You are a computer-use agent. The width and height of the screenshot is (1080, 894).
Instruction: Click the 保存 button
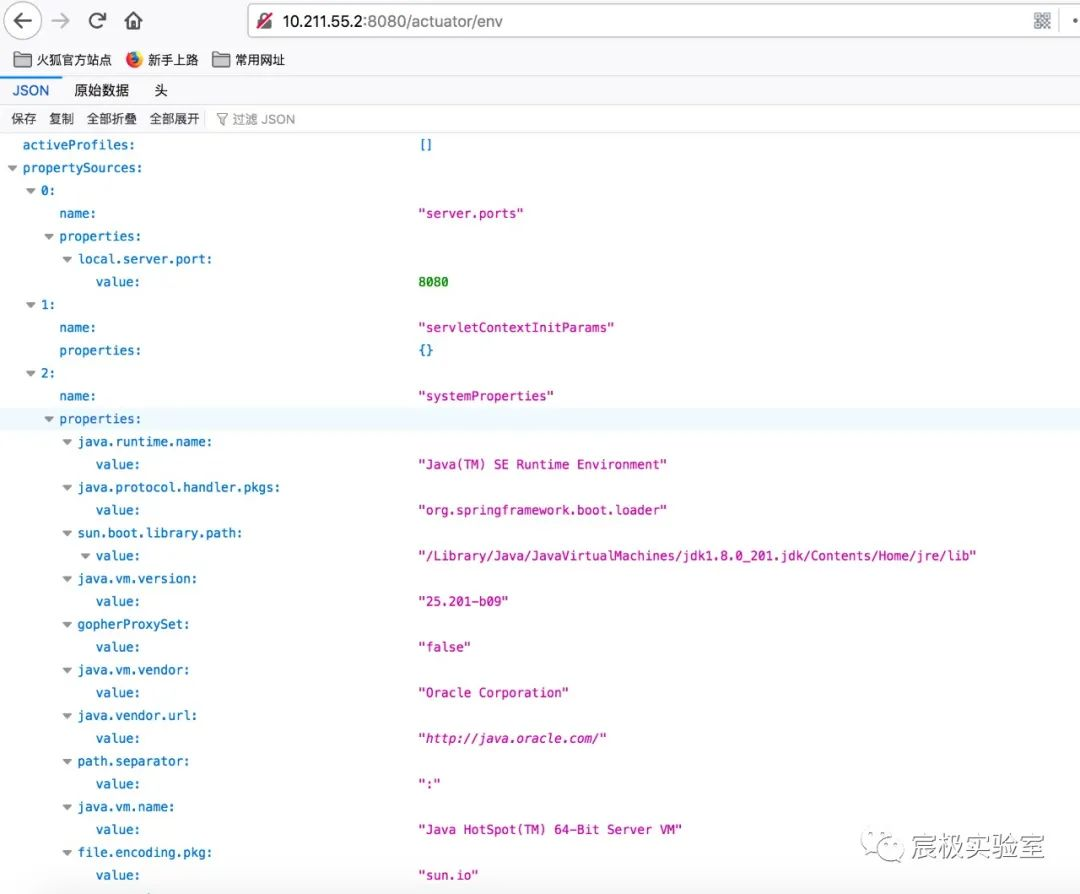coord(22,118)
